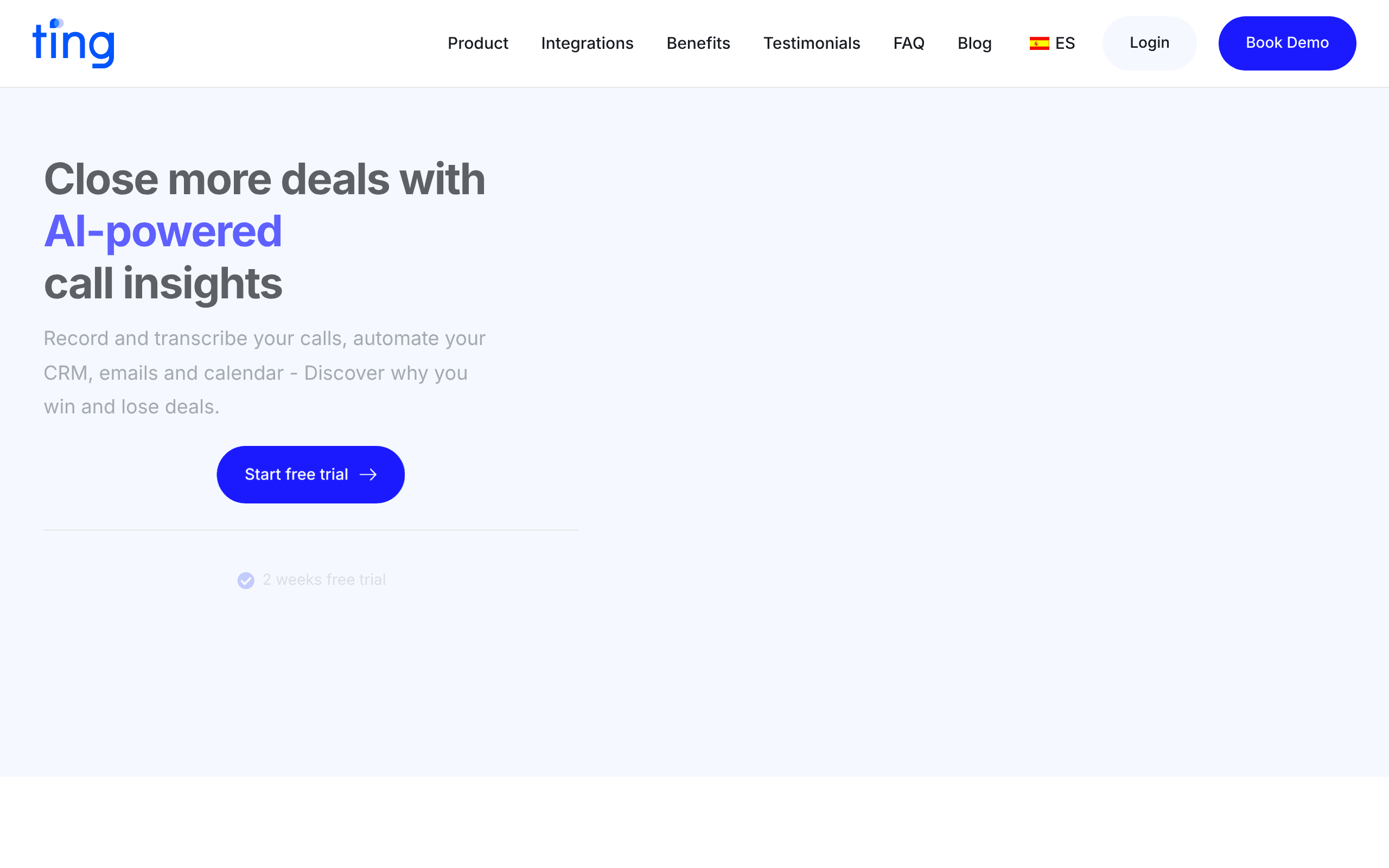This screenshot has width=1389, height=868.
Task: Jump to Testimonials
Action: point(812,43)
